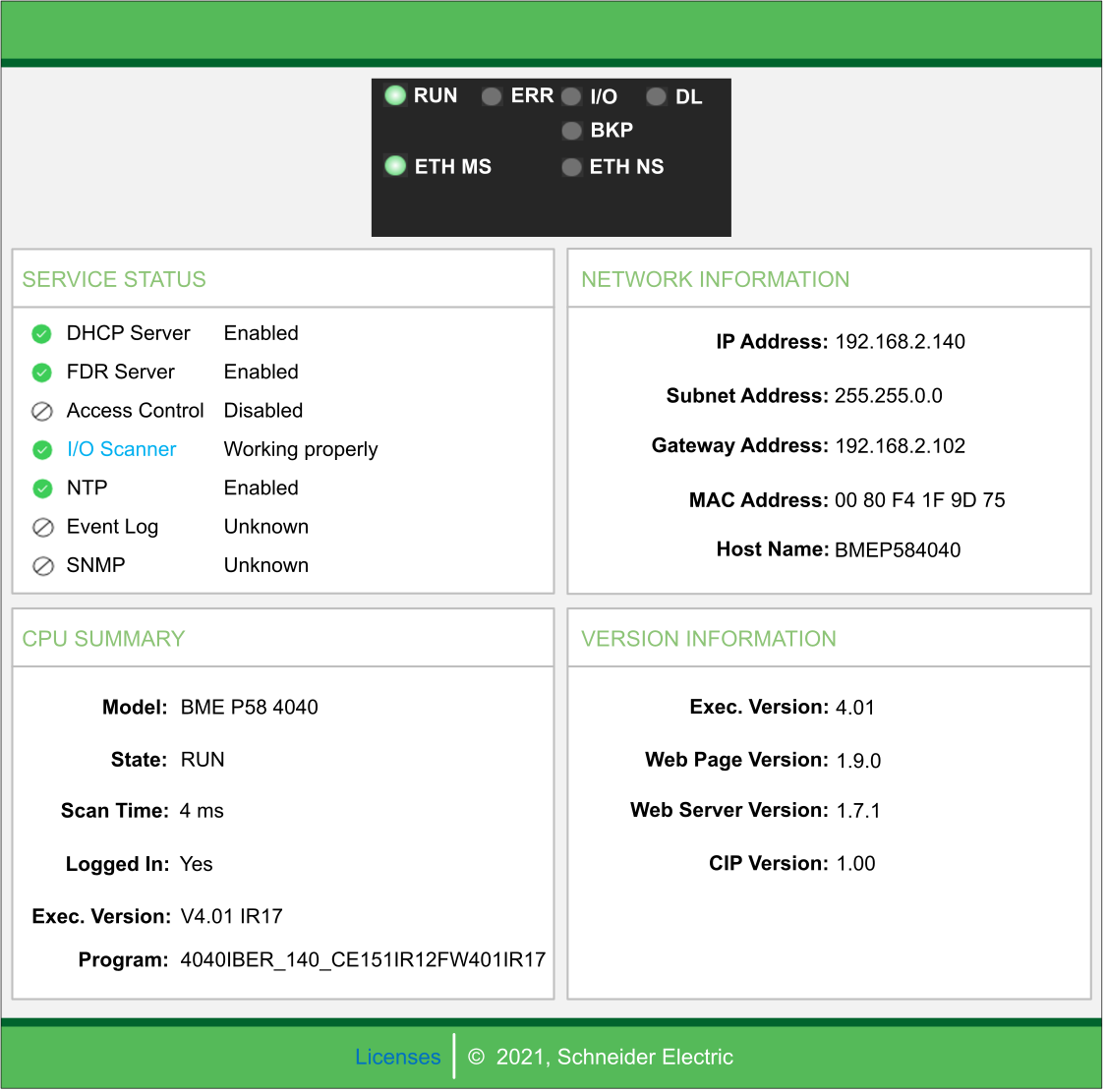The height and width of the screenshot is (1092, 1107).
Task: Click the NTP green check icon
Action: 42,489
